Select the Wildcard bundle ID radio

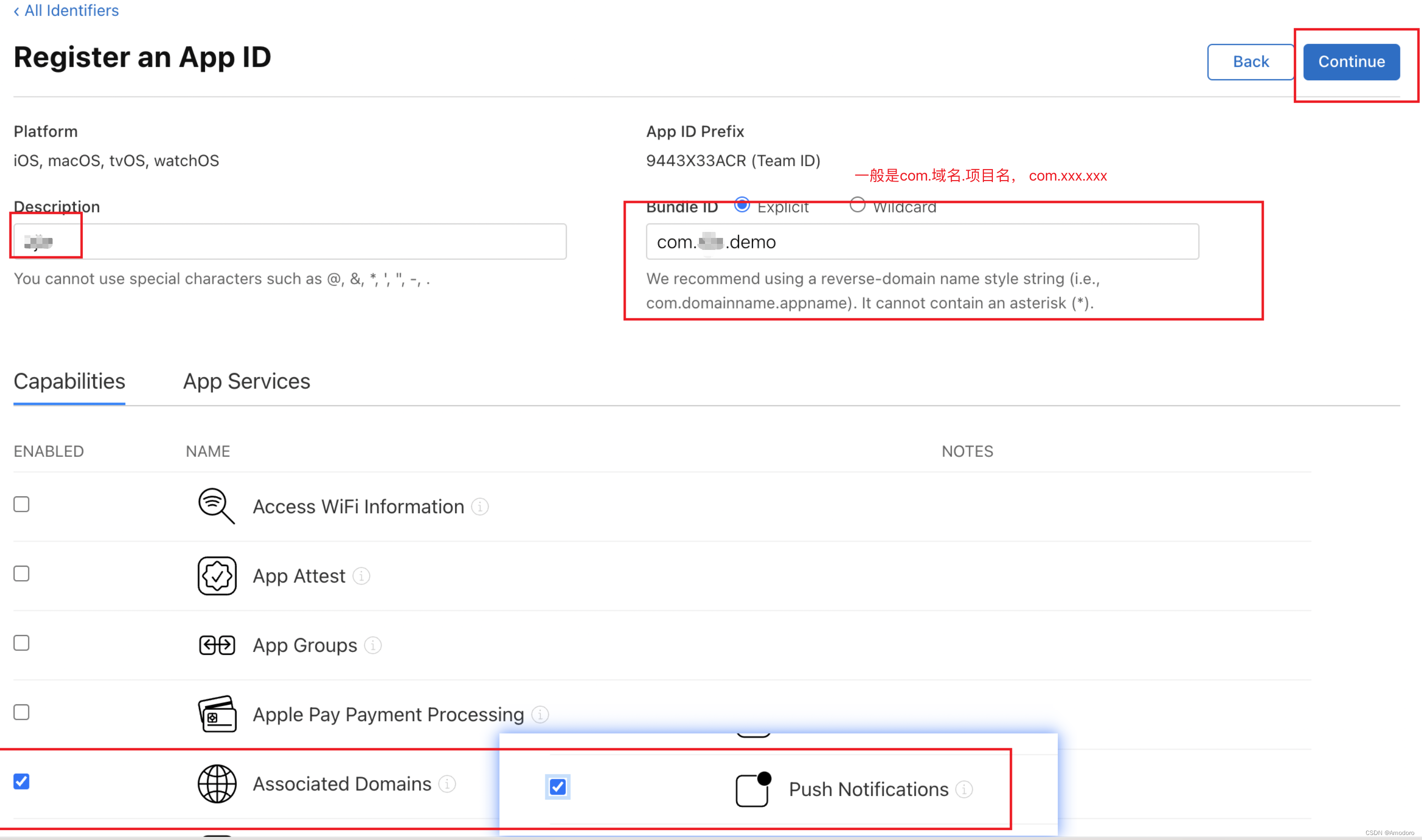pyautogui.click(x=857, y=205)
